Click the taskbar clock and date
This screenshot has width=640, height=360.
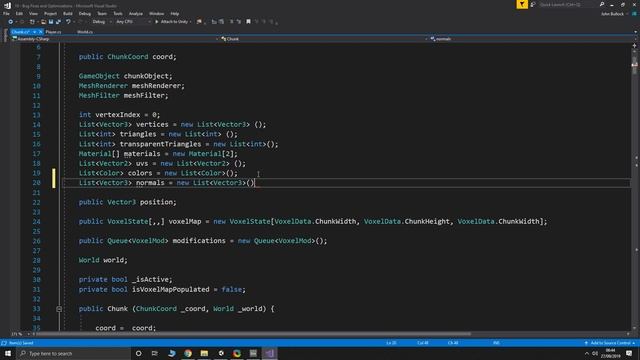[x=611, y=353]
